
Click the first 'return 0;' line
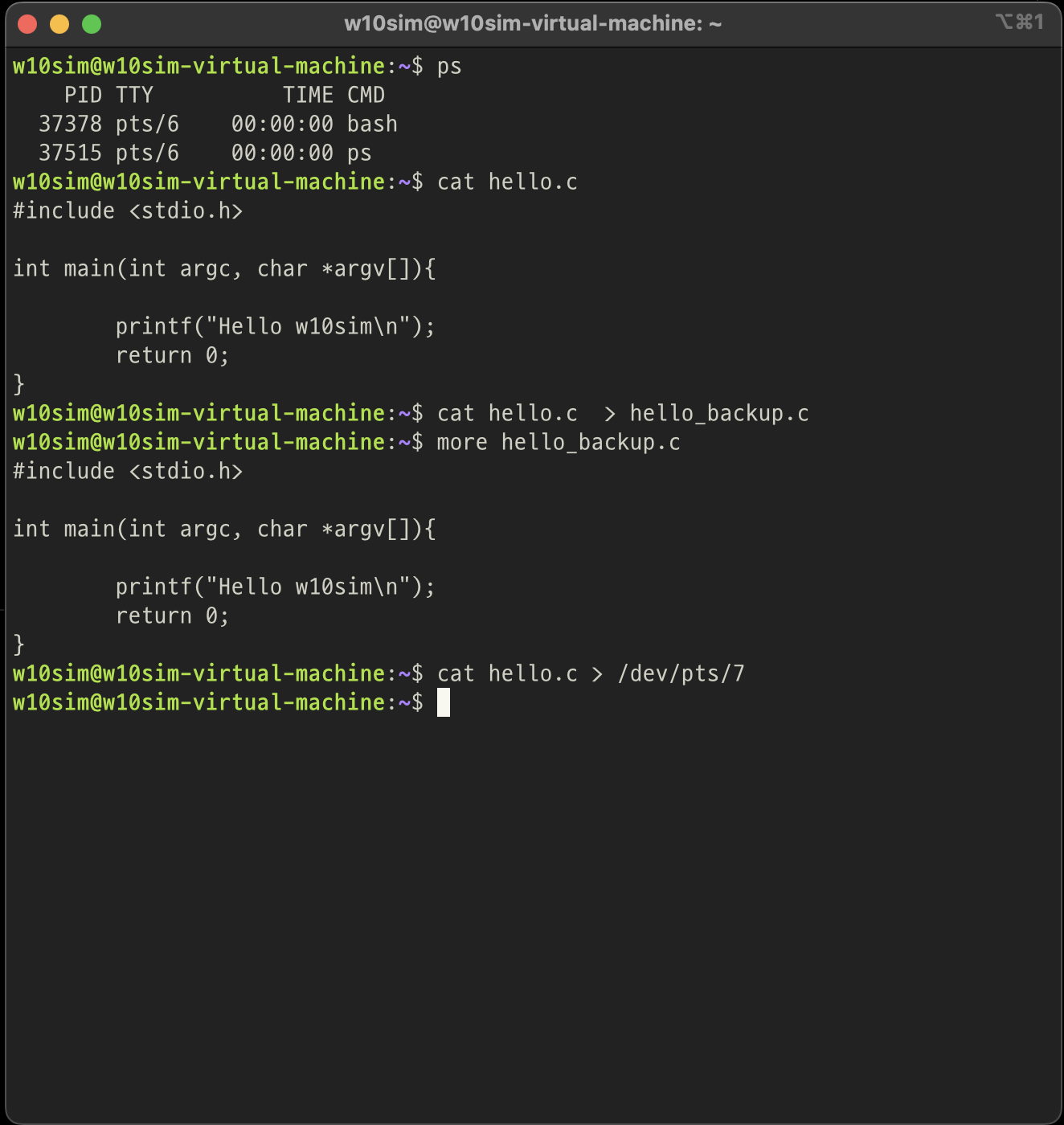[173, 355]
